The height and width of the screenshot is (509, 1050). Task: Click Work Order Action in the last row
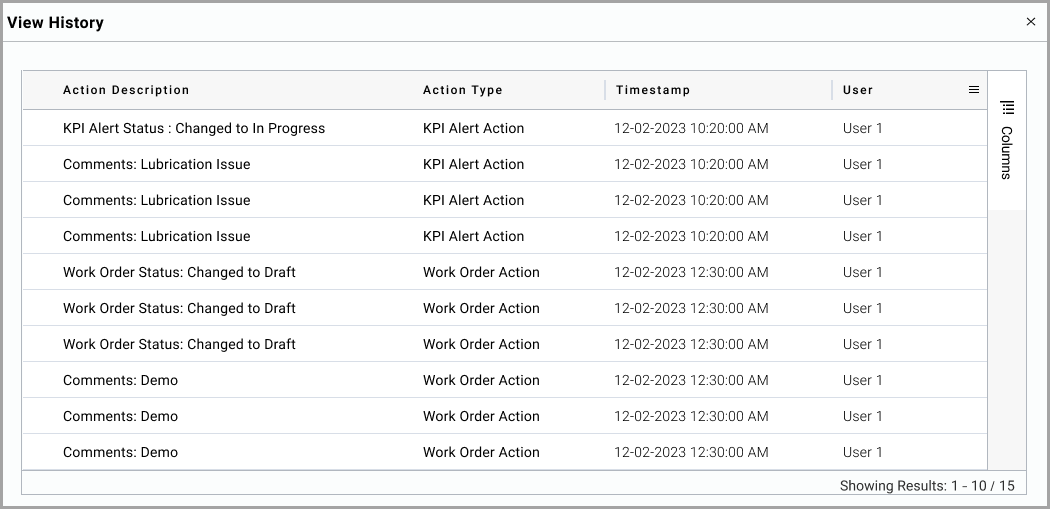coord(481,452)
